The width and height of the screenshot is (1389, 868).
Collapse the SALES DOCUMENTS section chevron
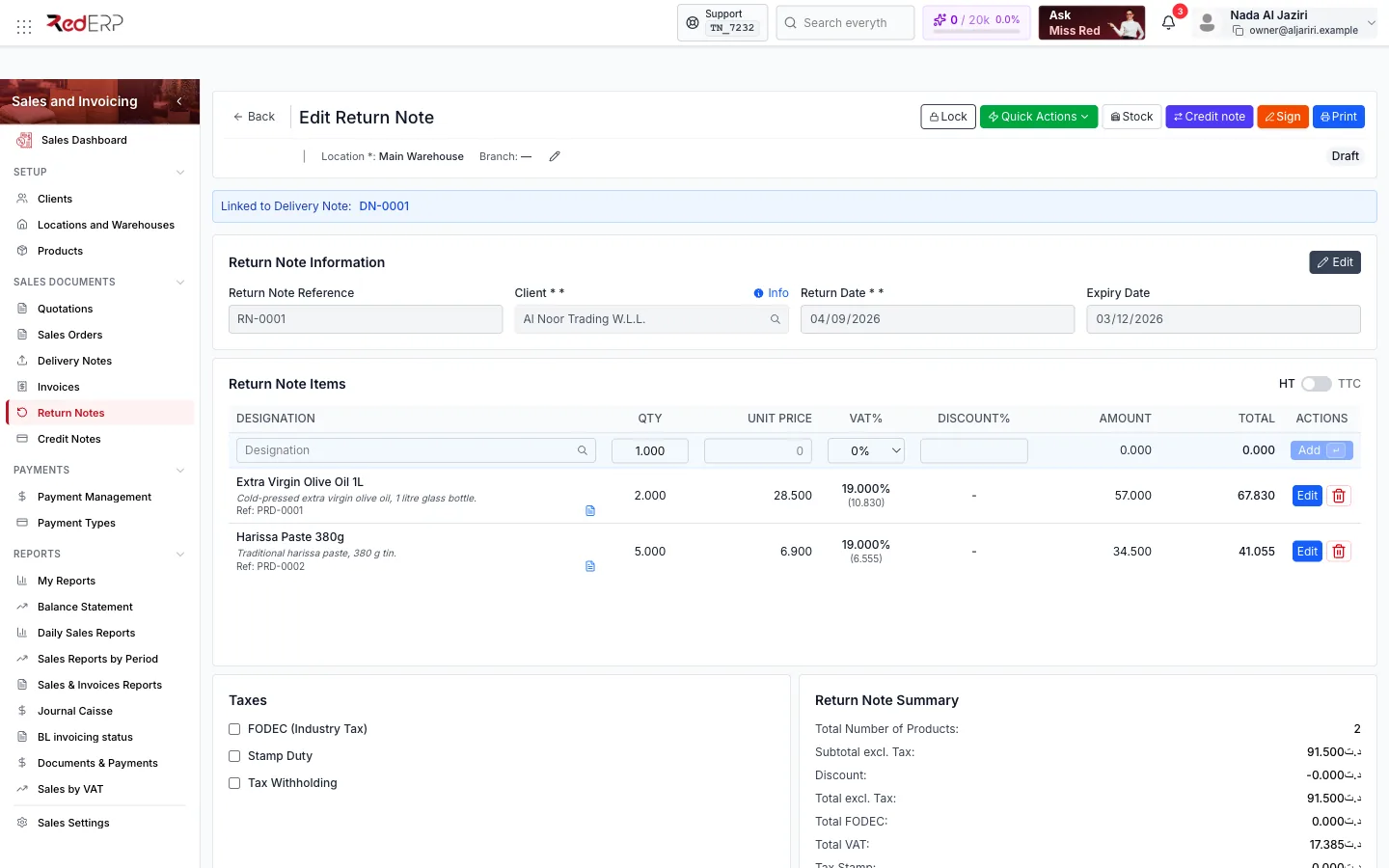(x=180, y=283)
